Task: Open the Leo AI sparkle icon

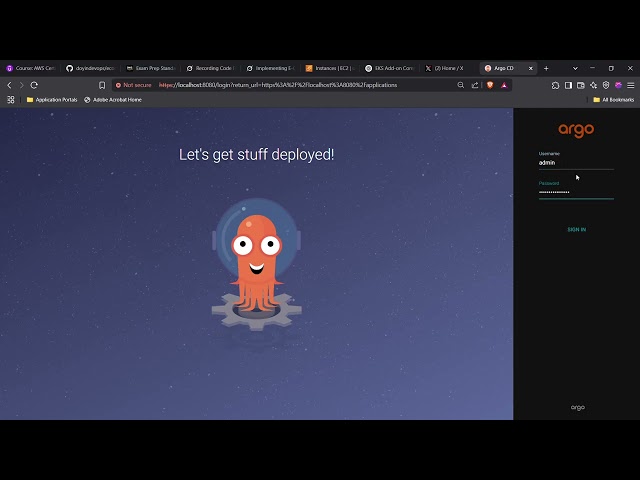Action: 593,85
